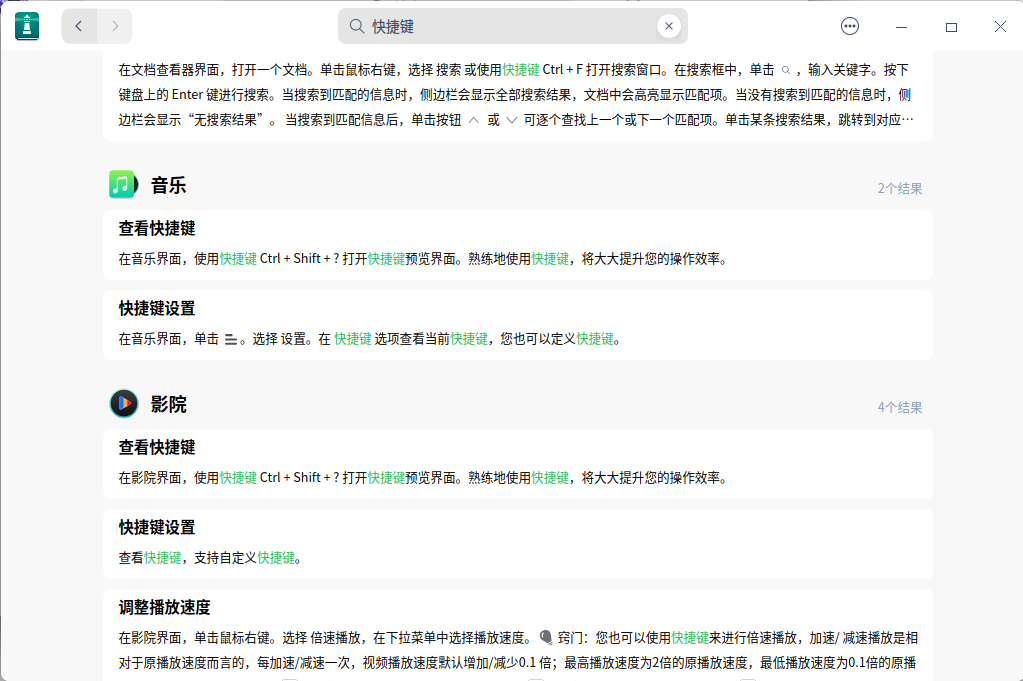
Task: Click 在影院界面，使用快捷键 description text
Action: coord(423,477)
